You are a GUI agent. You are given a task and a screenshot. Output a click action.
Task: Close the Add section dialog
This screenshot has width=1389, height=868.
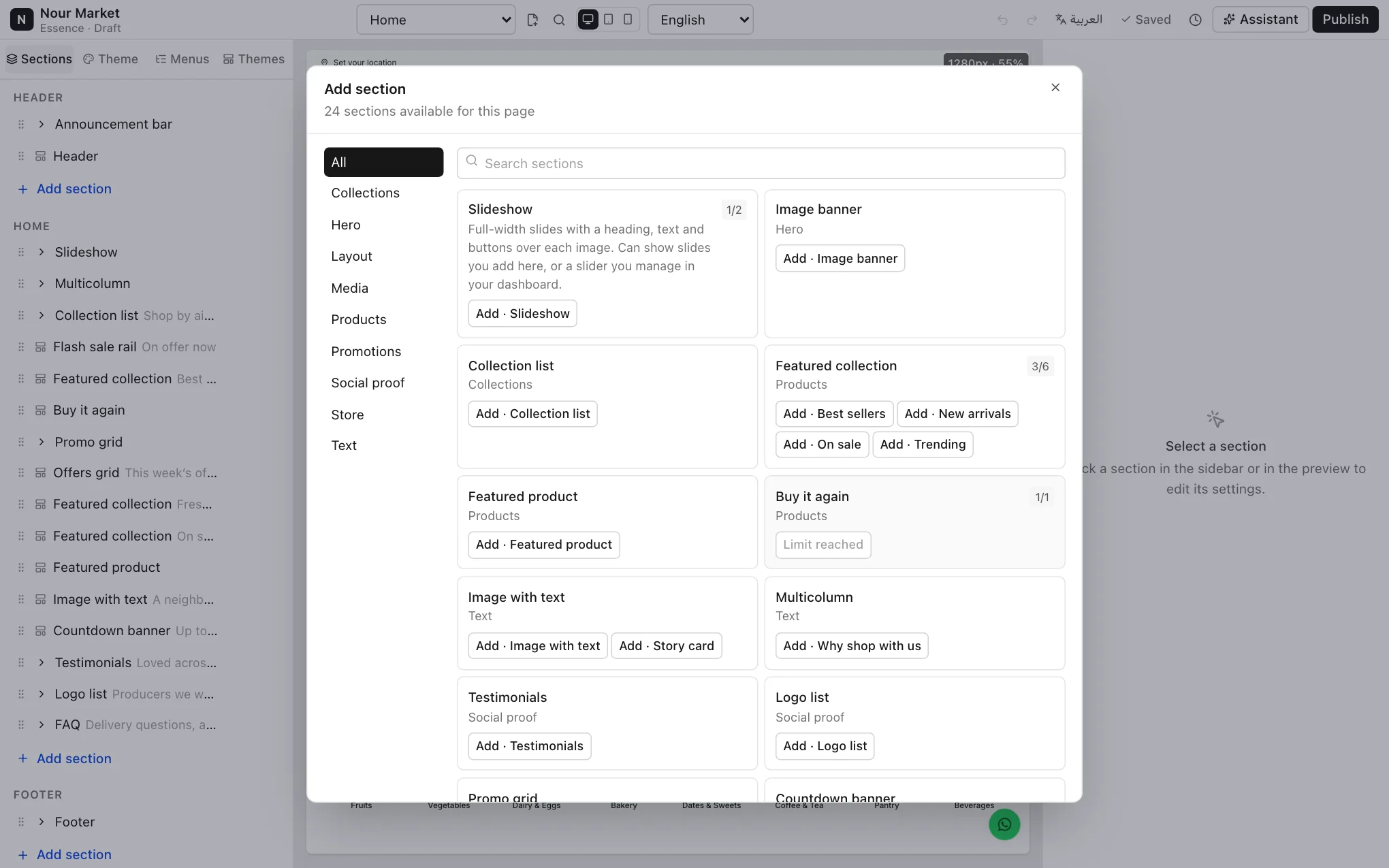point(1055,87)
